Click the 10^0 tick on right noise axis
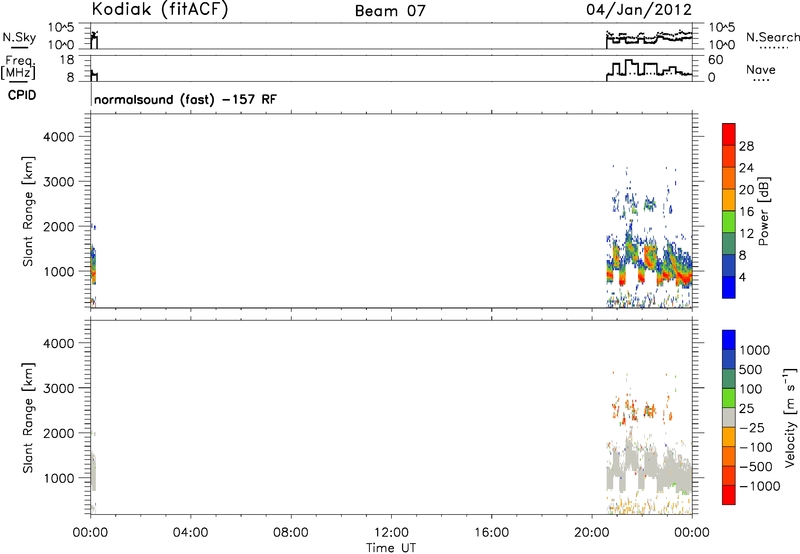Screen dimensions: 800x554 [x=721, y=45]
